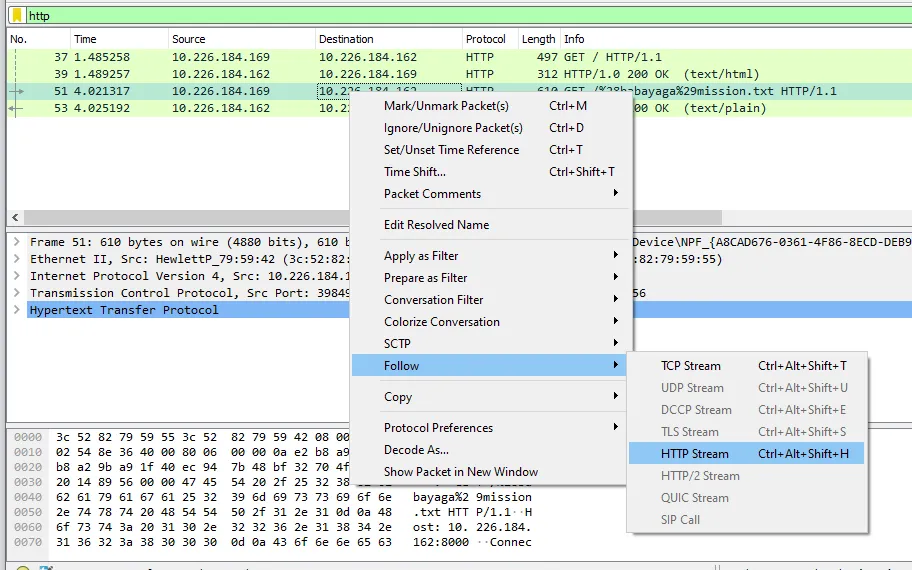This screenshot has height=570, width=912.
Task: Choose Edit Resolved Name
Action: click(x=490, y=225)
